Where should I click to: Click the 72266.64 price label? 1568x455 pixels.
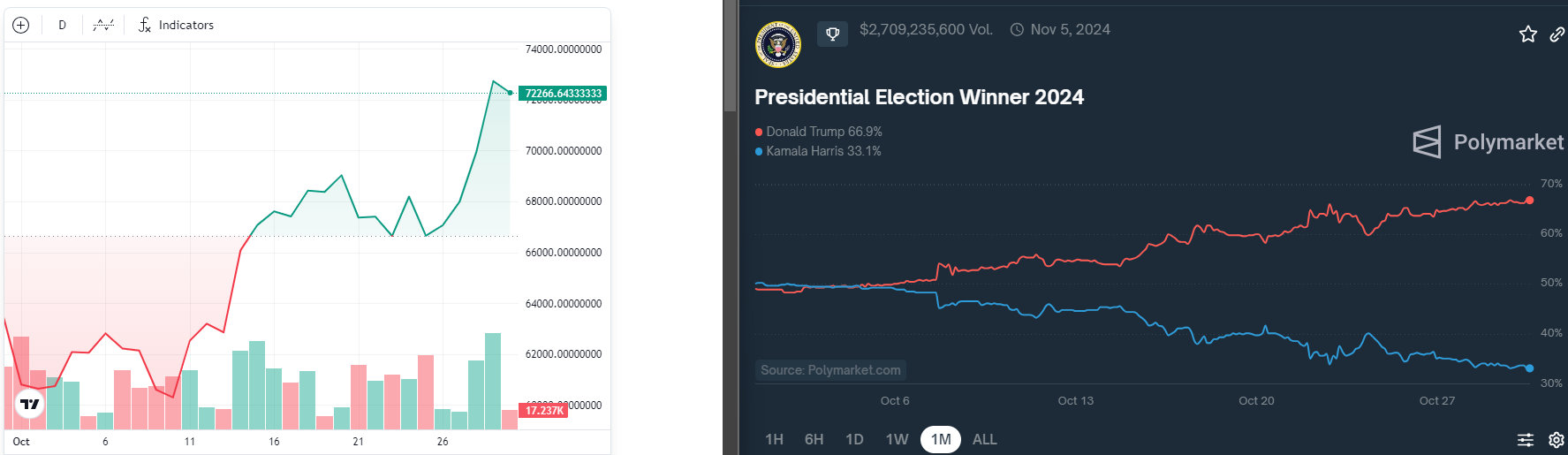coord(563,93)
